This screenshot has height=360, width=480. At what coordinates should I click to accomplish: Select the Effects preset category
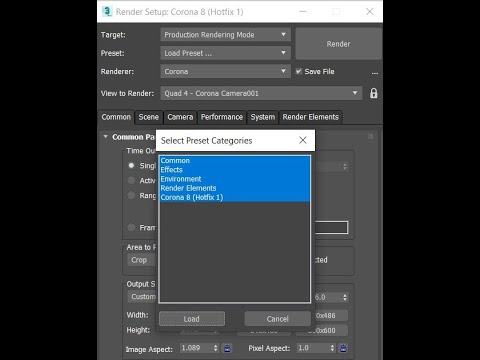(x=235, y=170)
